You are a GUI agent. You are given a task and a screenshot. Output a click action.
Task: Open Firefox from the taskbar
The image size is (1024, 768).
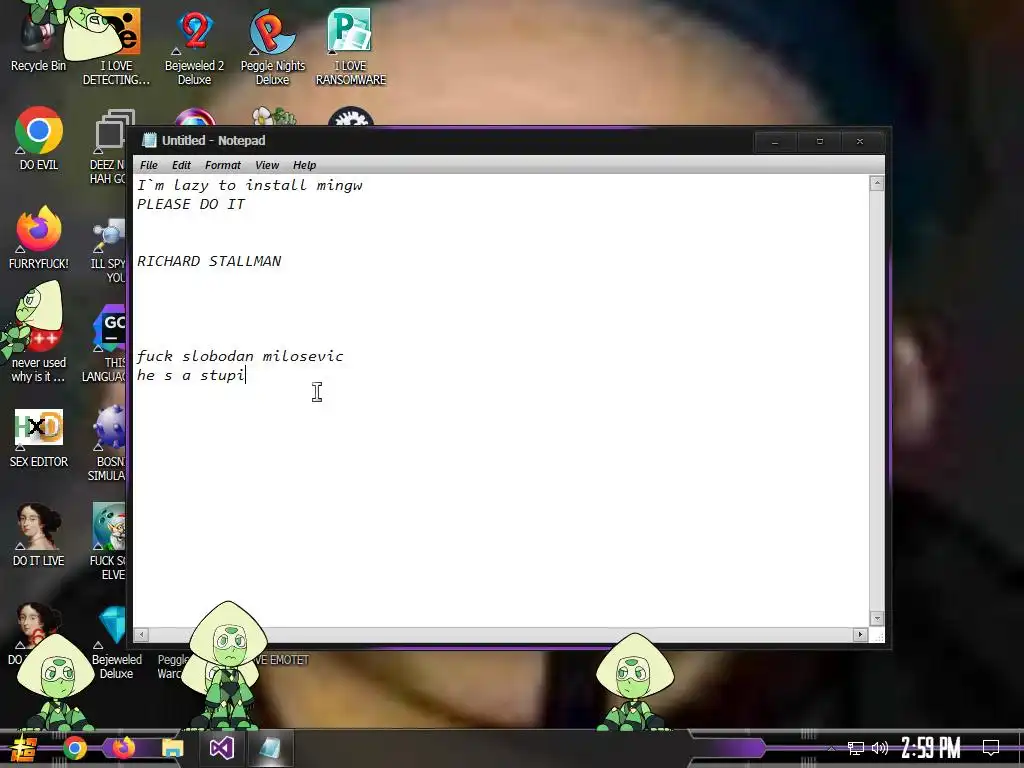pos(123,748)
